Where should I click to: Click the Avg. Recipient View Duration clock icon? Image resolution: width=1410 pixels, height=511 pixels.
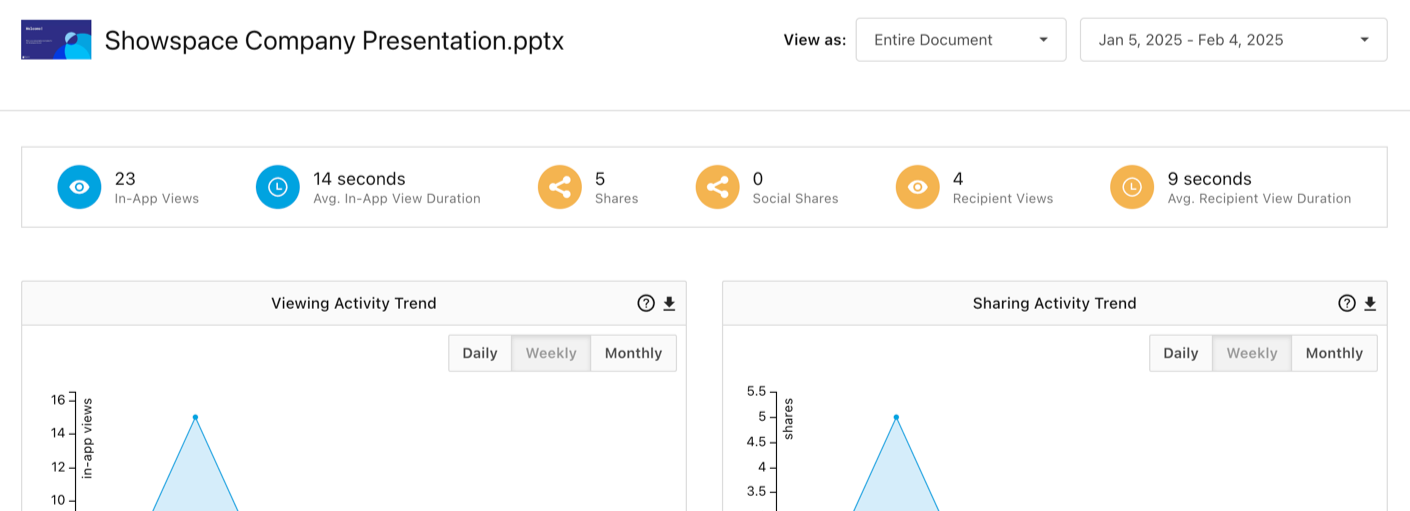click(x=1132, y=187)
